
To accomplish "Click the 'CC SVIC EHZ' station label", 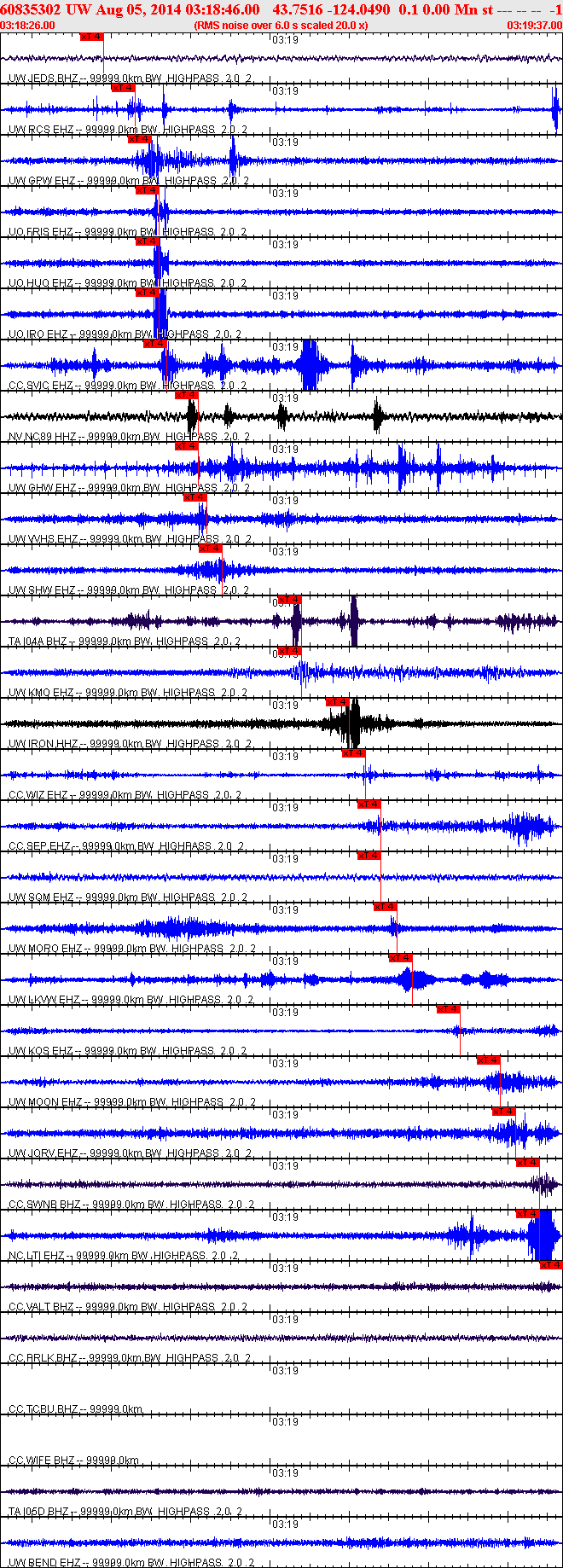I will (x=41, y=386).
